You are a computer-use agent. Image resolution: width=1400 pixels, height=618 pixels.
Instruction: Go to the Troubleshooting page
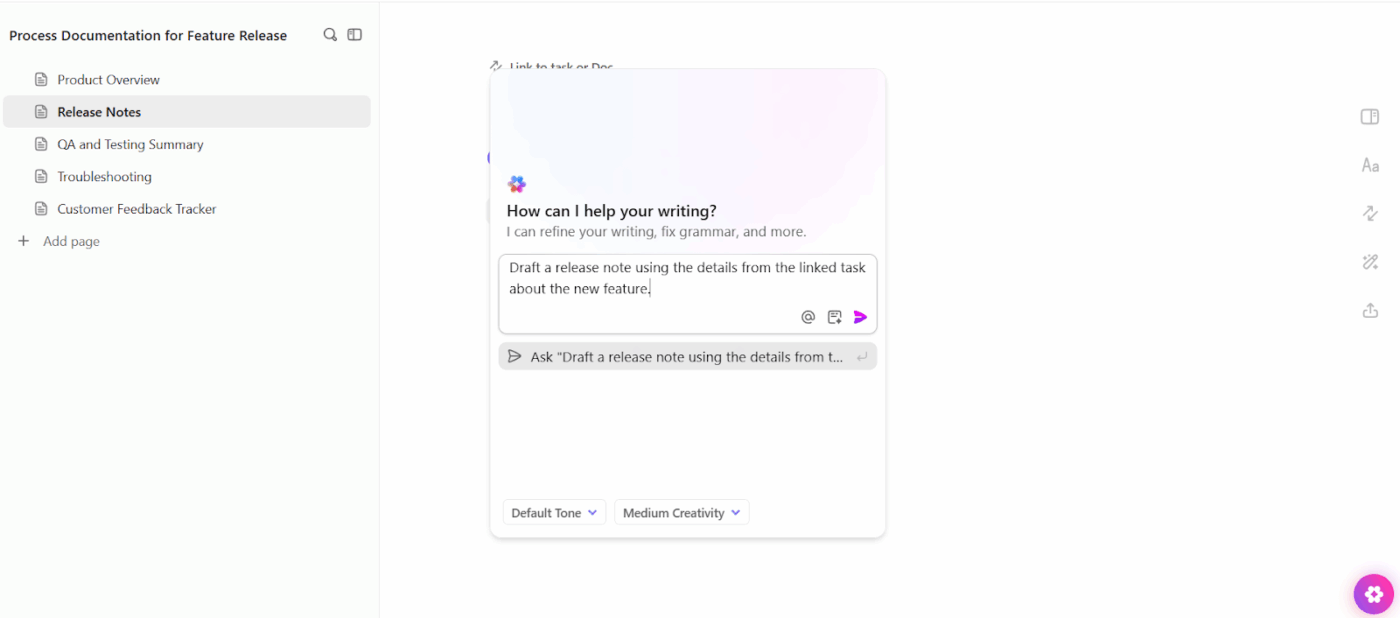104,177
